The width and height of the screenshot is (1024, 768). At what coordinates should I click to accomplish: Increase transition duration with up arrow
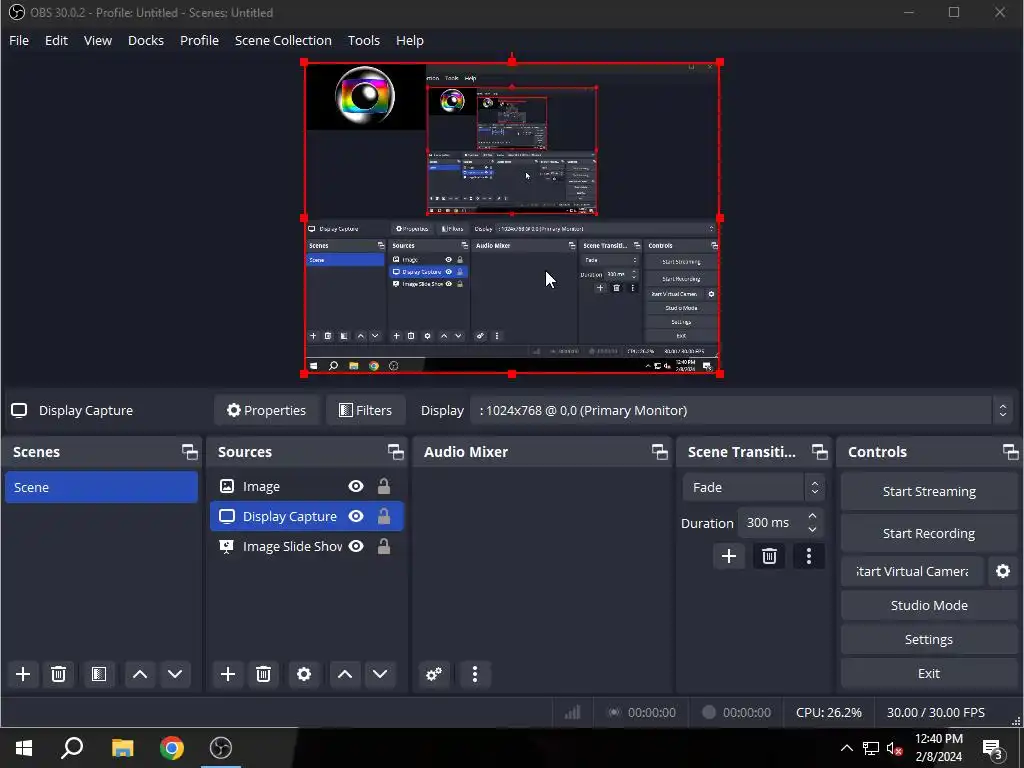pyautogui.click(x=812, y=516)
